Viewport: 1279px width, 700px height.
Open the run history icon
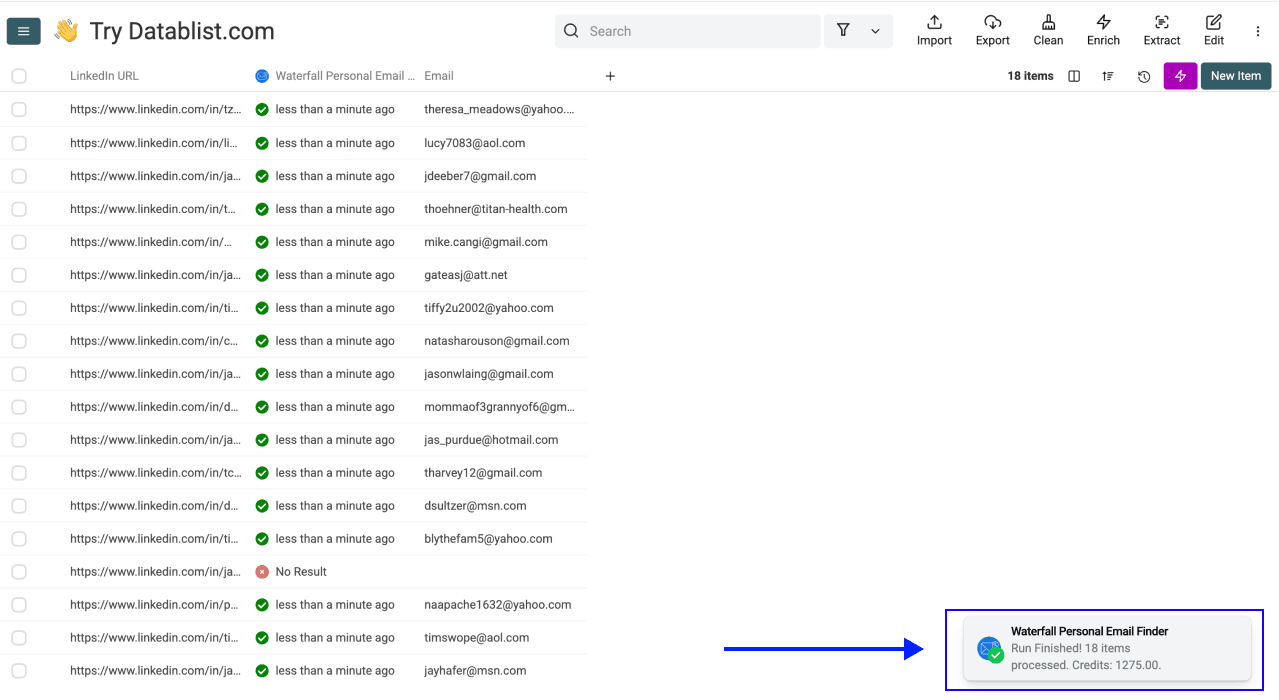coord(1143,75)
